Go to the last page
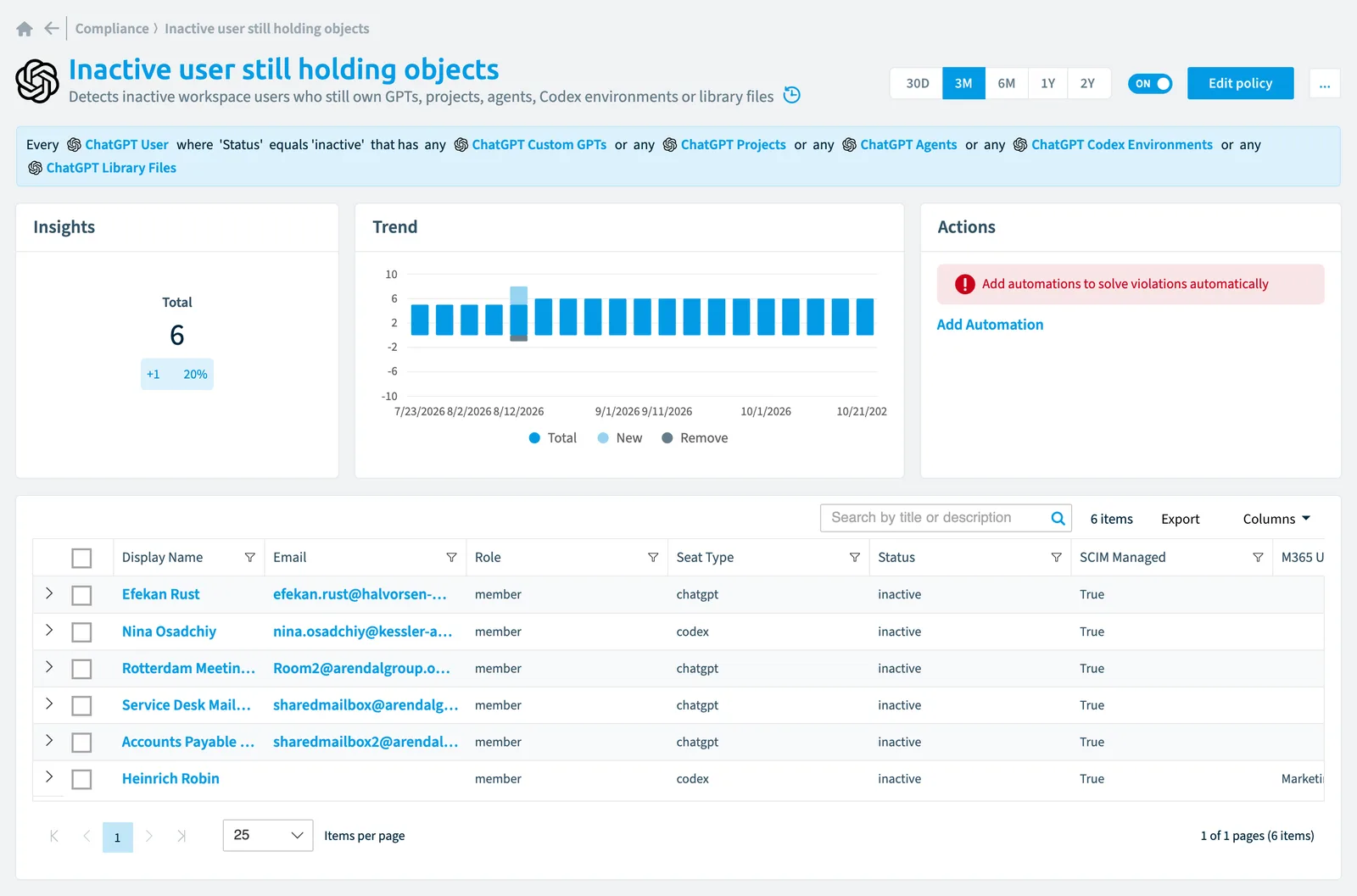 [x=181, y=837]
